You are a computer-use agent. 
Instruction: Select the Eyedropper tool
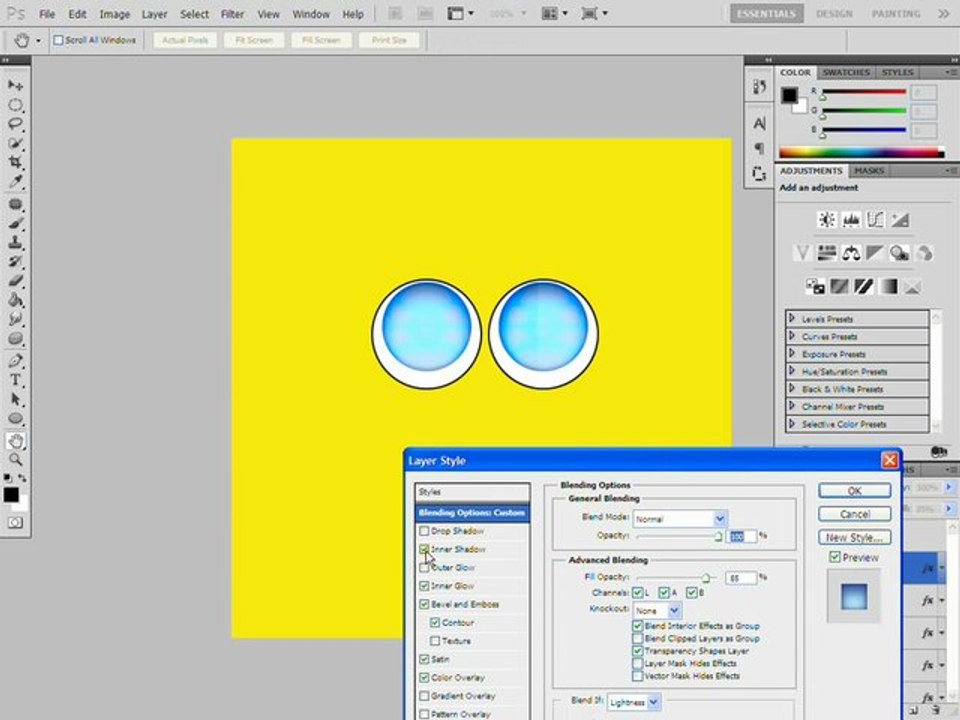tap(15, 182)
